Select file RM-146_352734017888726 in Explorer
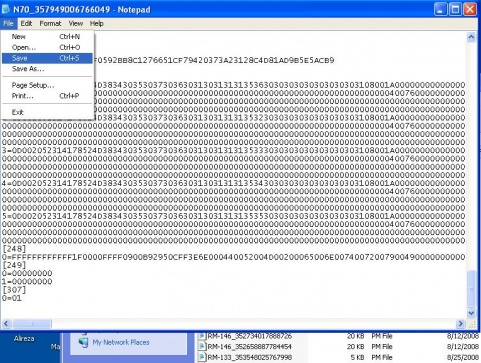Viewport: 481px width, 363px height. 249,336
